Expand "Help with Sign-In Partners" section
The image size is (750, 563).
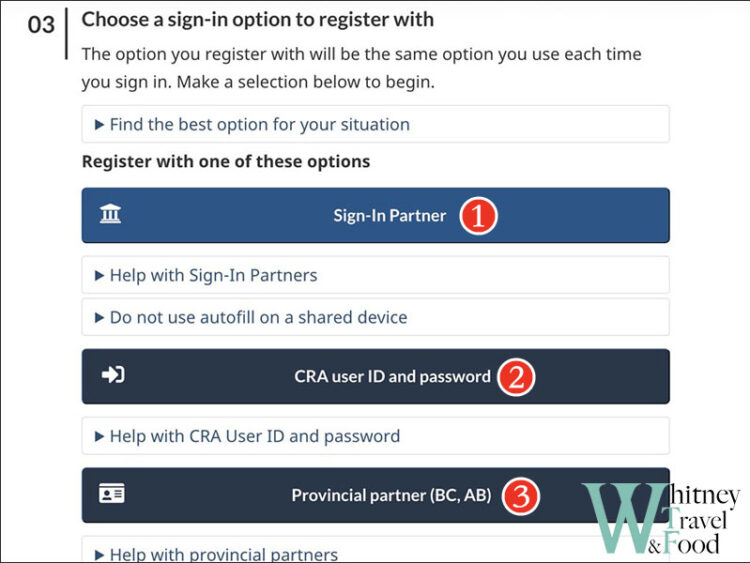tap(213, 275)
